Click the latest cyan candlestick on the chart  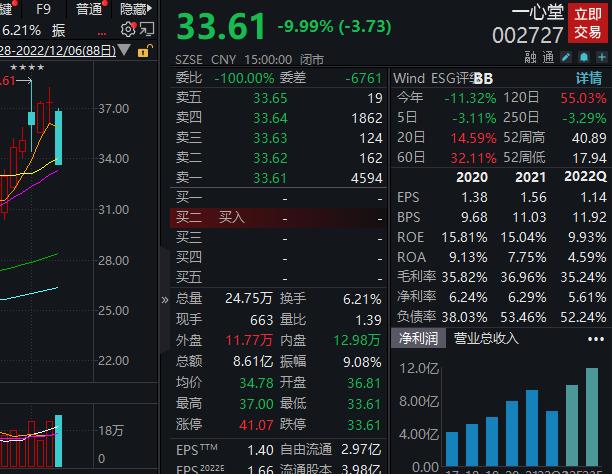click(59, 137)
